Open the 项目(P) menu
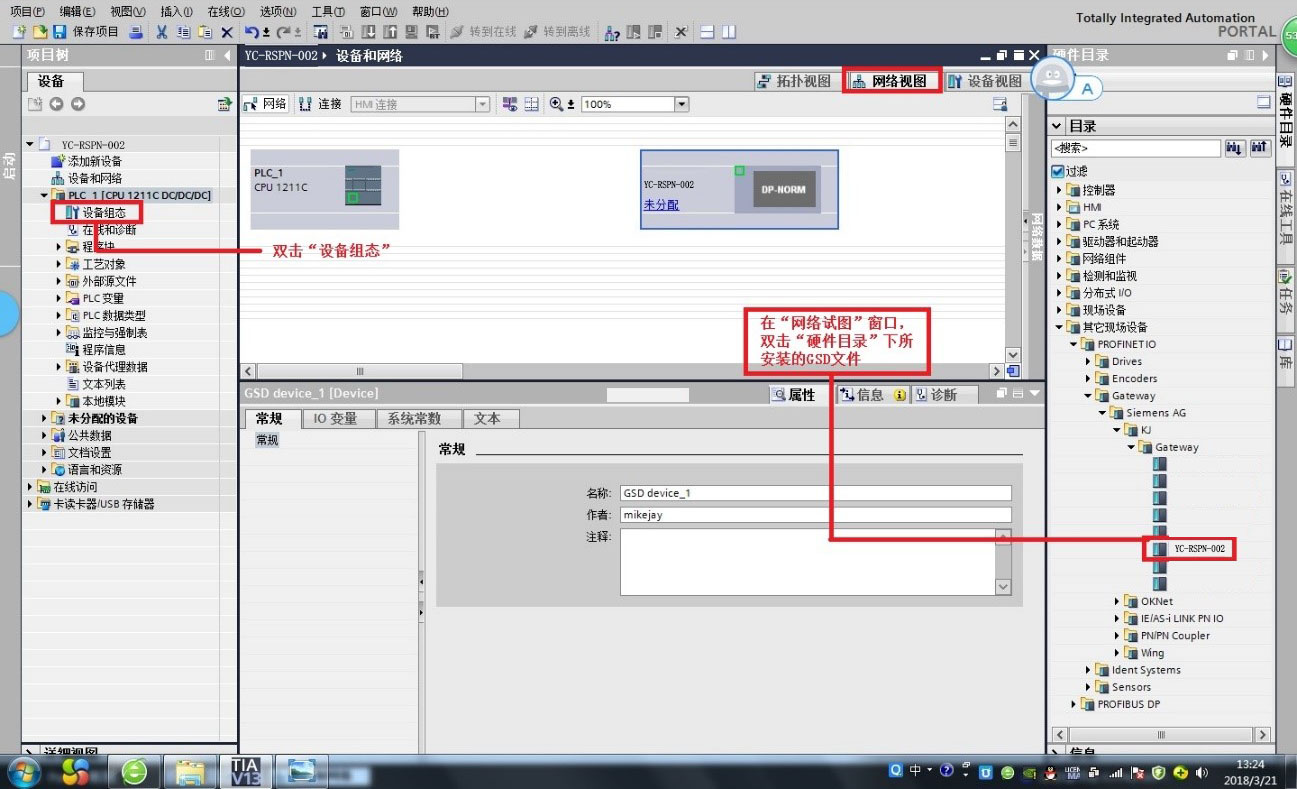Image resolution: width=1297 pixels, height=789 pixels. click(x=27, y=11)
